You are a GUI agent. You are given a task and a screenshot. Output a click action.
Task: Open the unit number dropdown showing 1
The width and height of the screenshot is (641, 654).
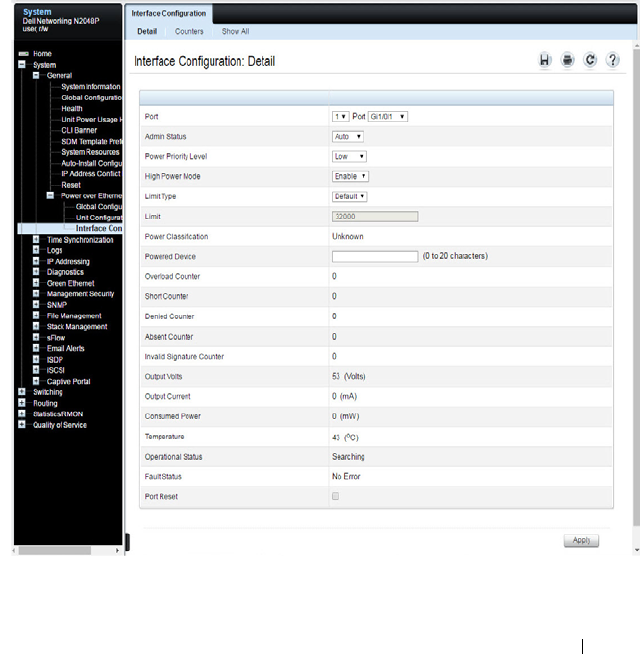click(341, 117)
